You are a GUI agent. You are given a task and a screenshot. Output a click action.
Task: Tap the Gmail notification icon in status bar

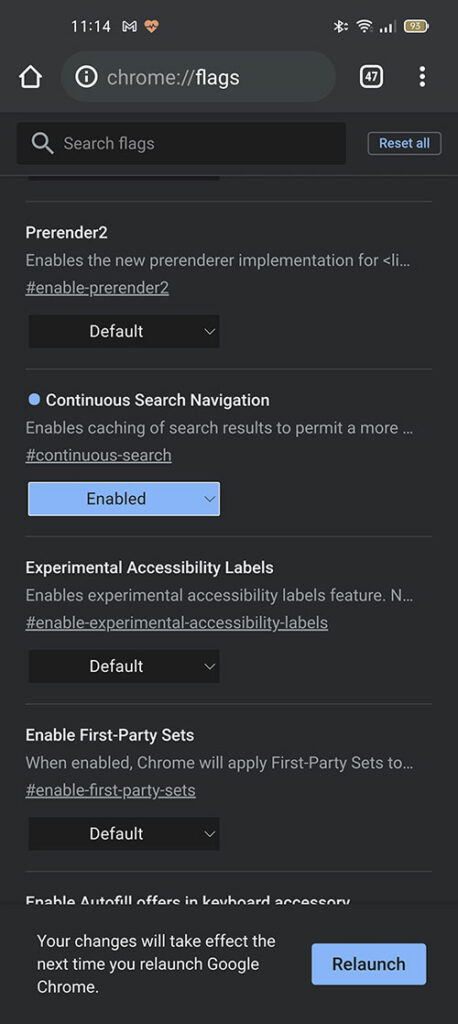(129, 27)
